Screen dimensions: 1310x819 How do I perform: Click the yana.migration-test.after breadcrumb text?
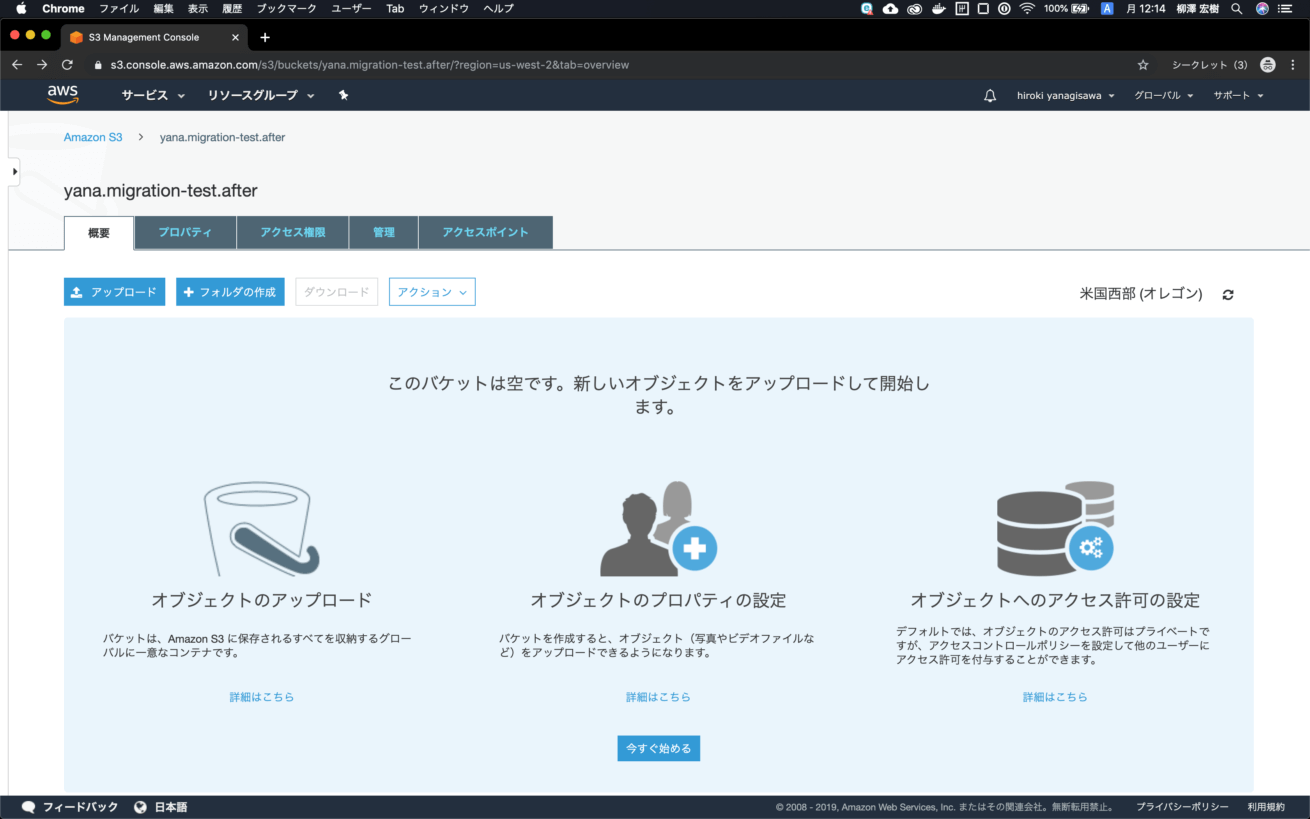click(x=223, y=137)
